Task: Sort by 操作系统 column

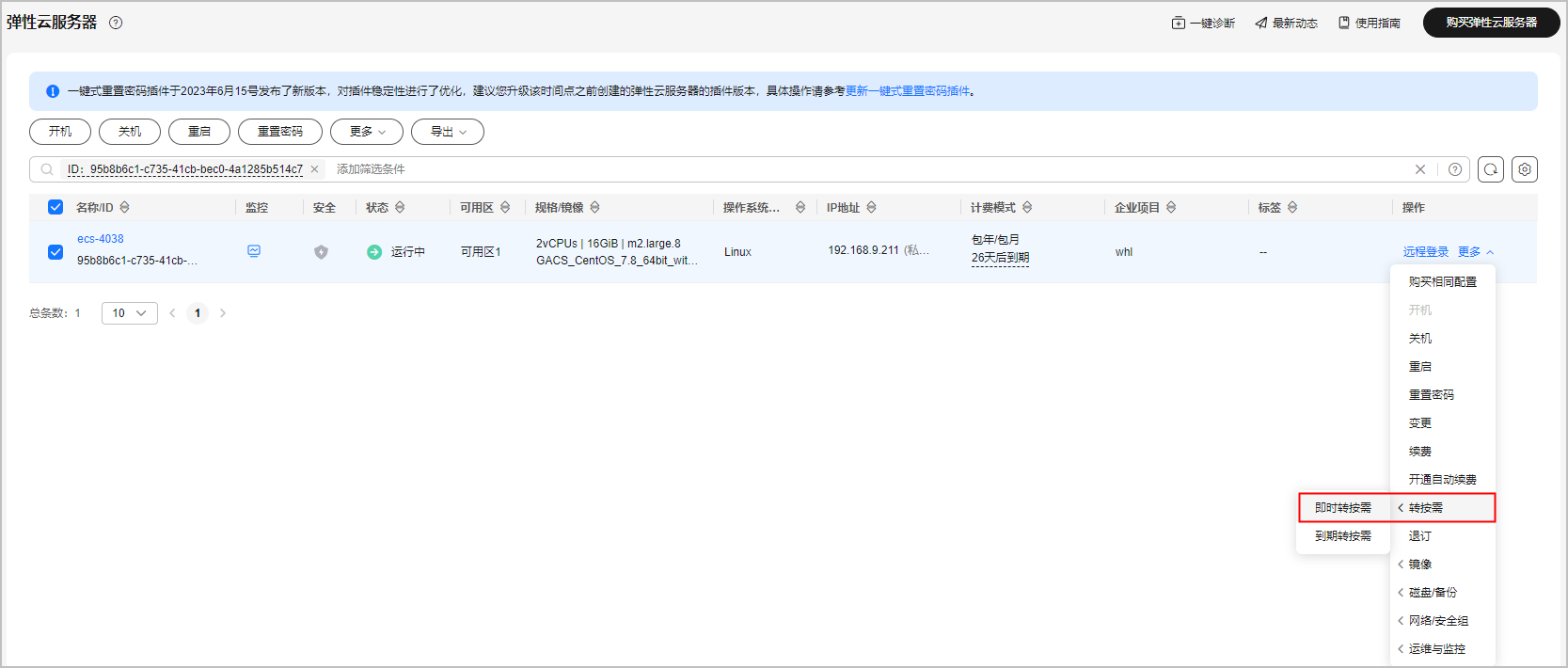Action: (800, 207)
